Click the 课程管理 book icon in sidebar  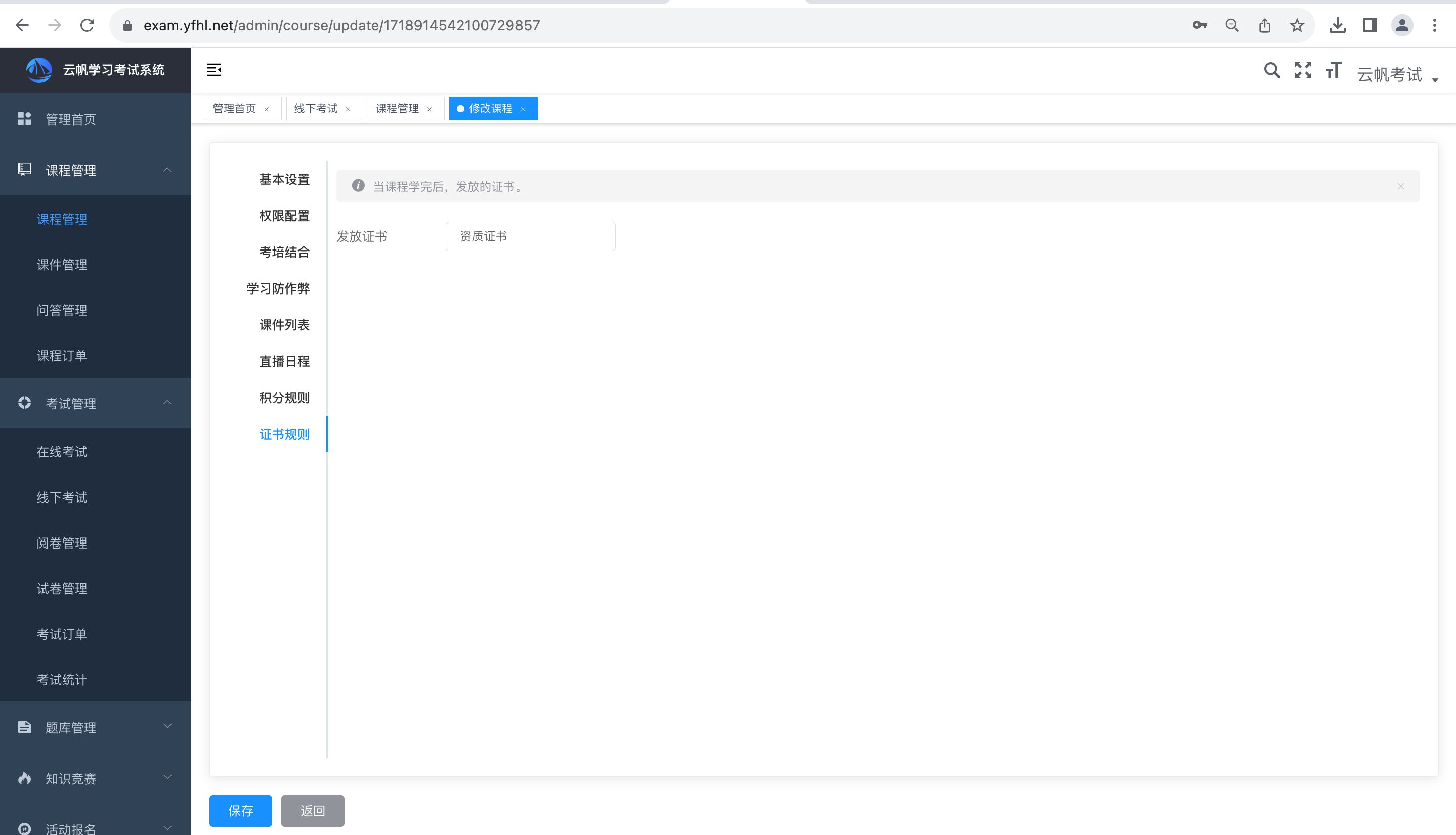(25, 170)
